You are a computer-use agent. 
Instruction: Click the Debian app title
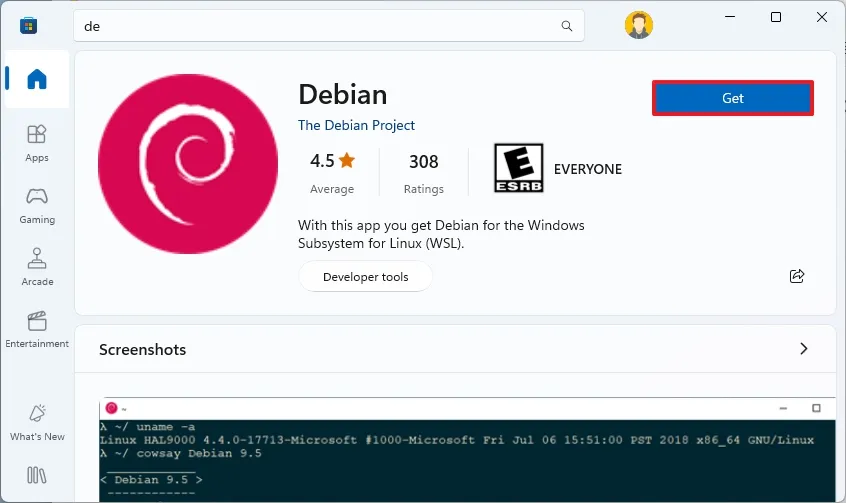click(343, 94)
